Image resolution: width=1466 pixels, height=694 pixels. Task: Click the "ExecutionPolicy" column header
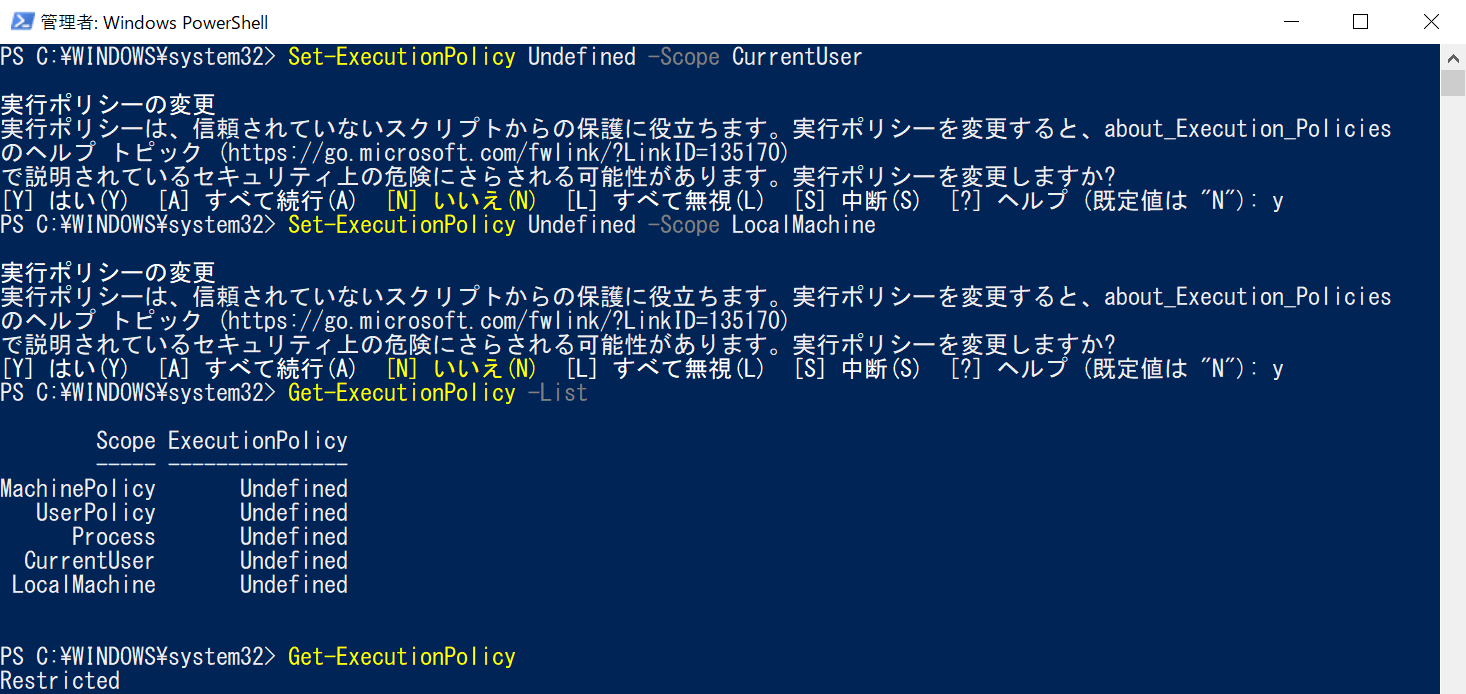click(257, 441)
